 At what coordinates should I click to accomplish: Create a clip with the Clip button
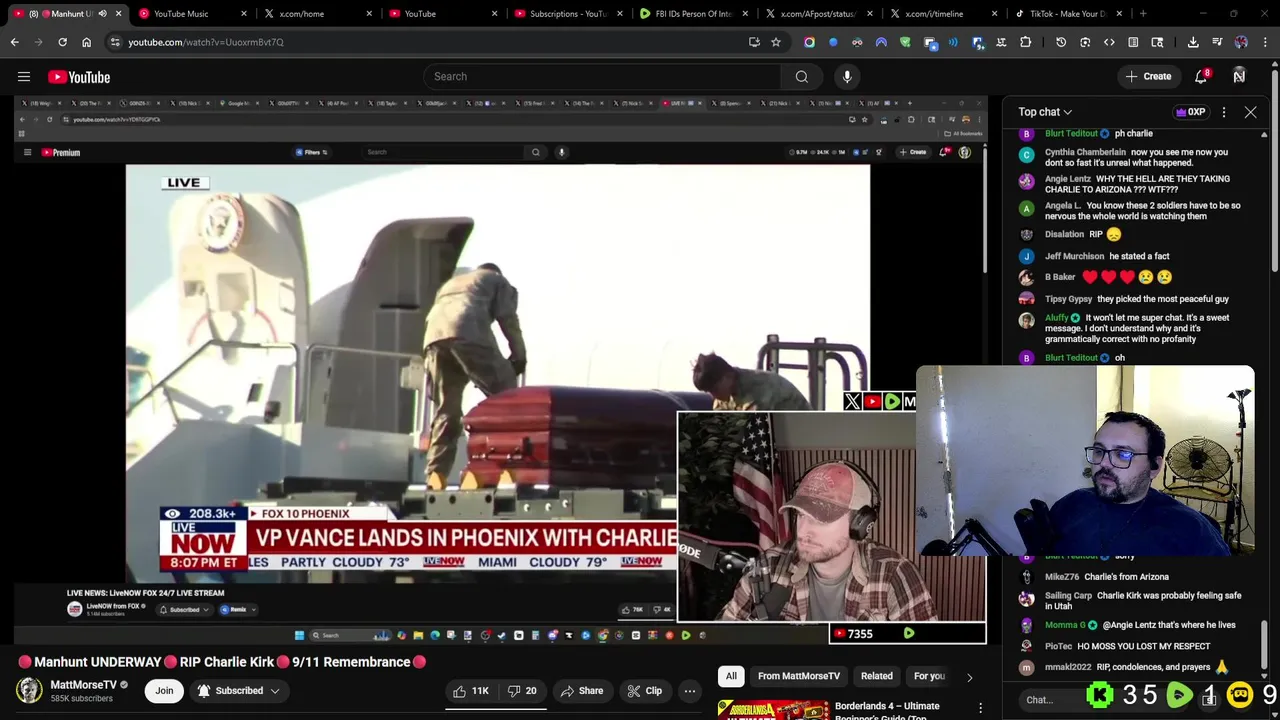point(644,691)
